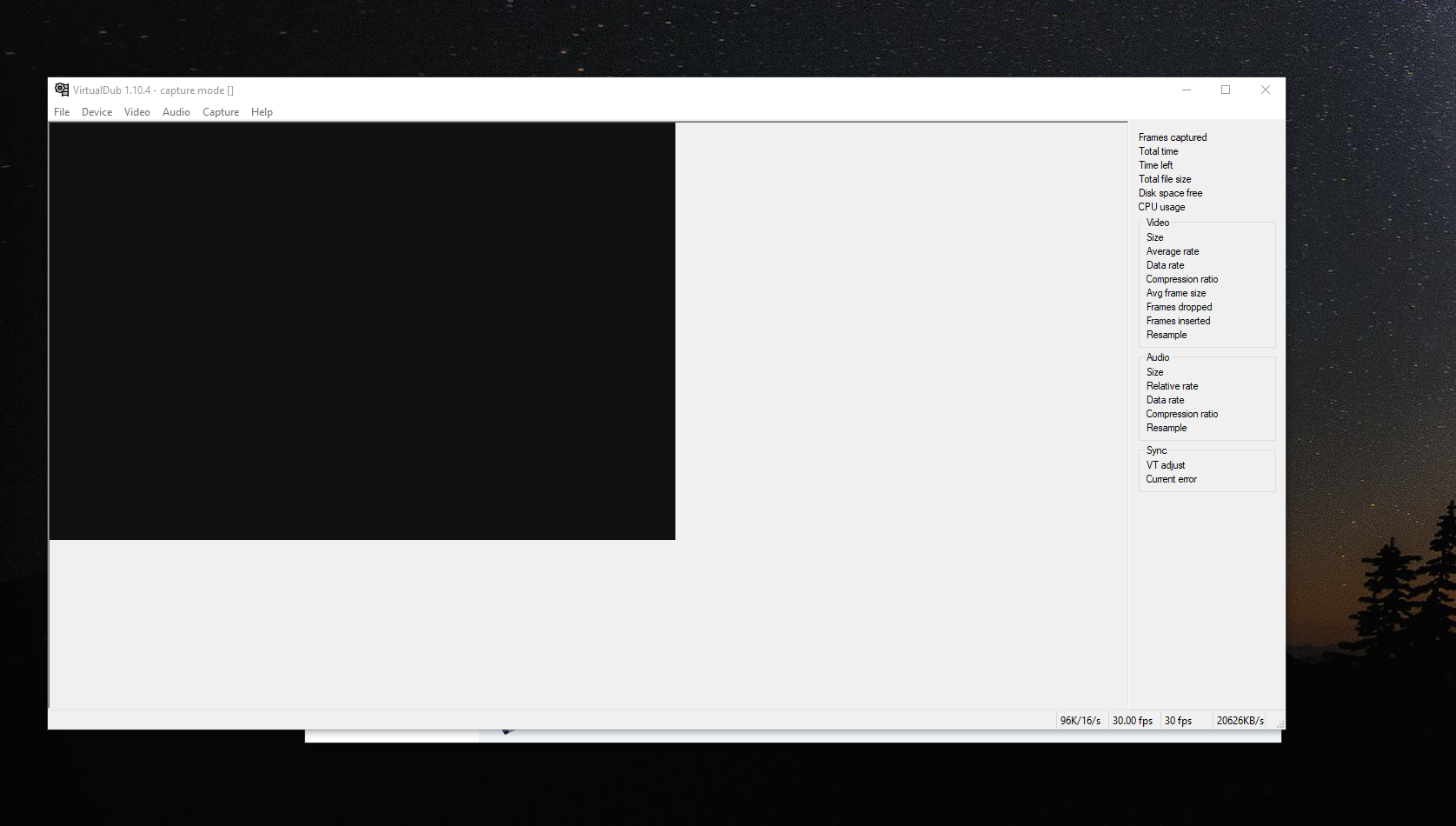Click the Frames inserted label
This screenshot has height=826, width=1456.
[x=1178, y=321]
